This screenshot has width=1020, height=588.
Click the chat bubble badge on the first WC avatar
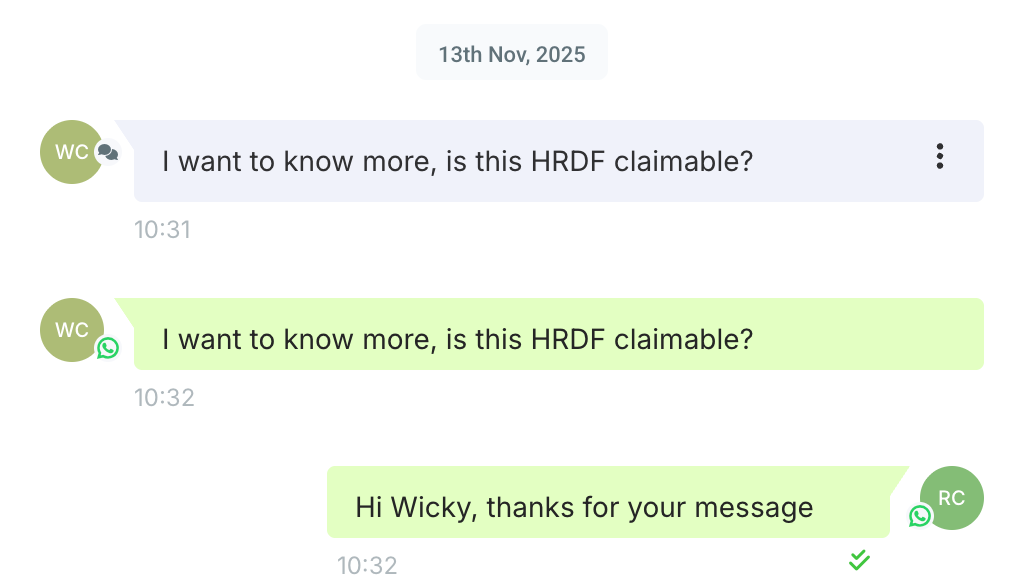(x=107, y=153)
